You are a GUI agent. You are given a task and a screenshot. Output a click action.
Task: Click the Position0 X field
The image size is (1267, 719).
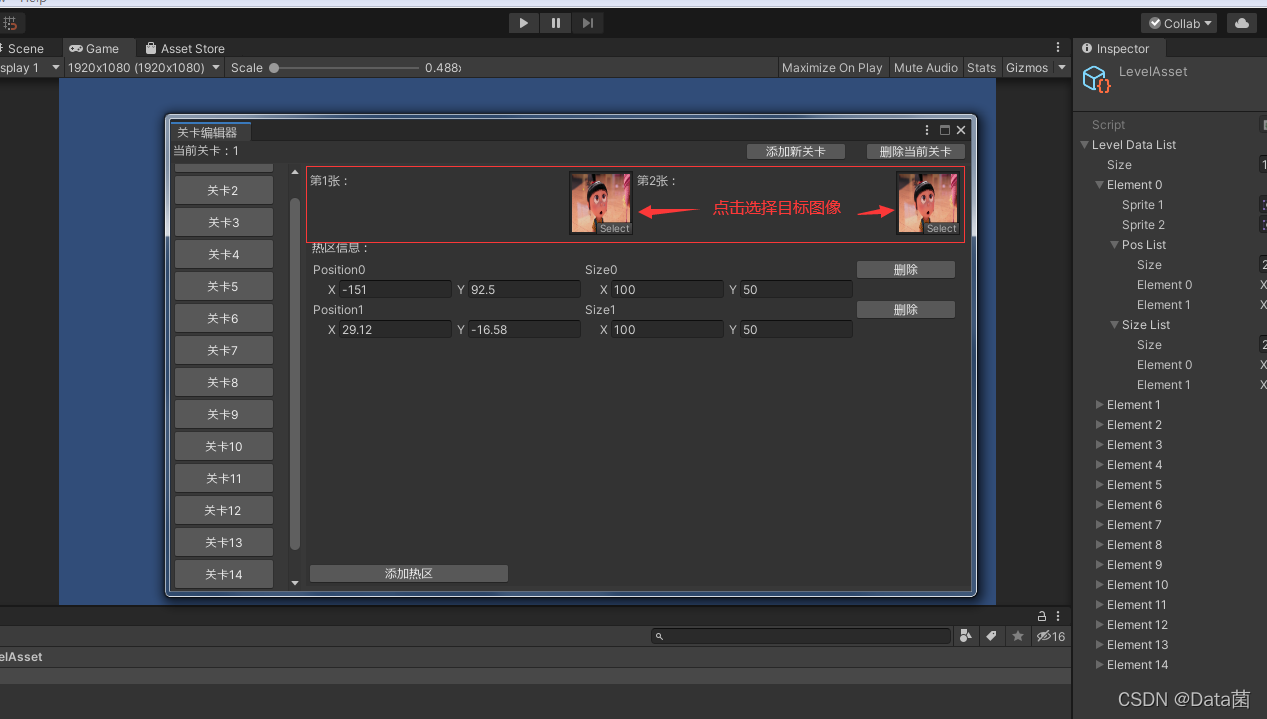click(395, 290)
